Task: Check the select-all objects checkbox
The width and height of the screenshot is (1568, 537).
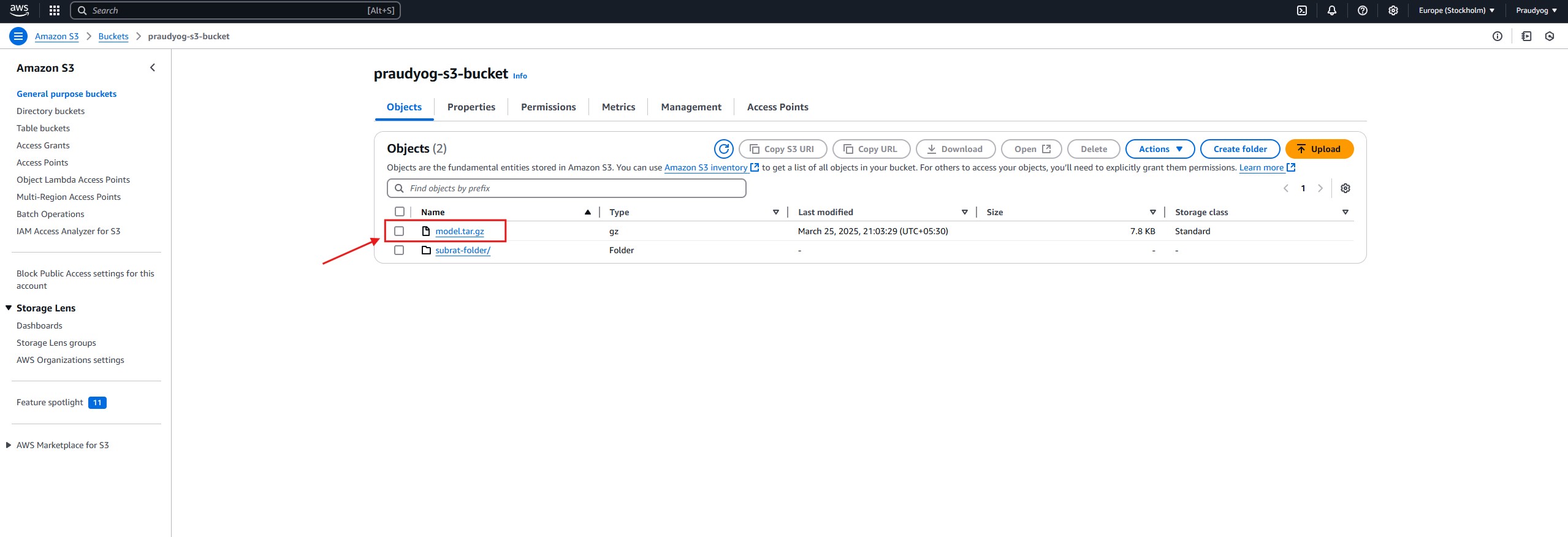Action: point(400,211)
